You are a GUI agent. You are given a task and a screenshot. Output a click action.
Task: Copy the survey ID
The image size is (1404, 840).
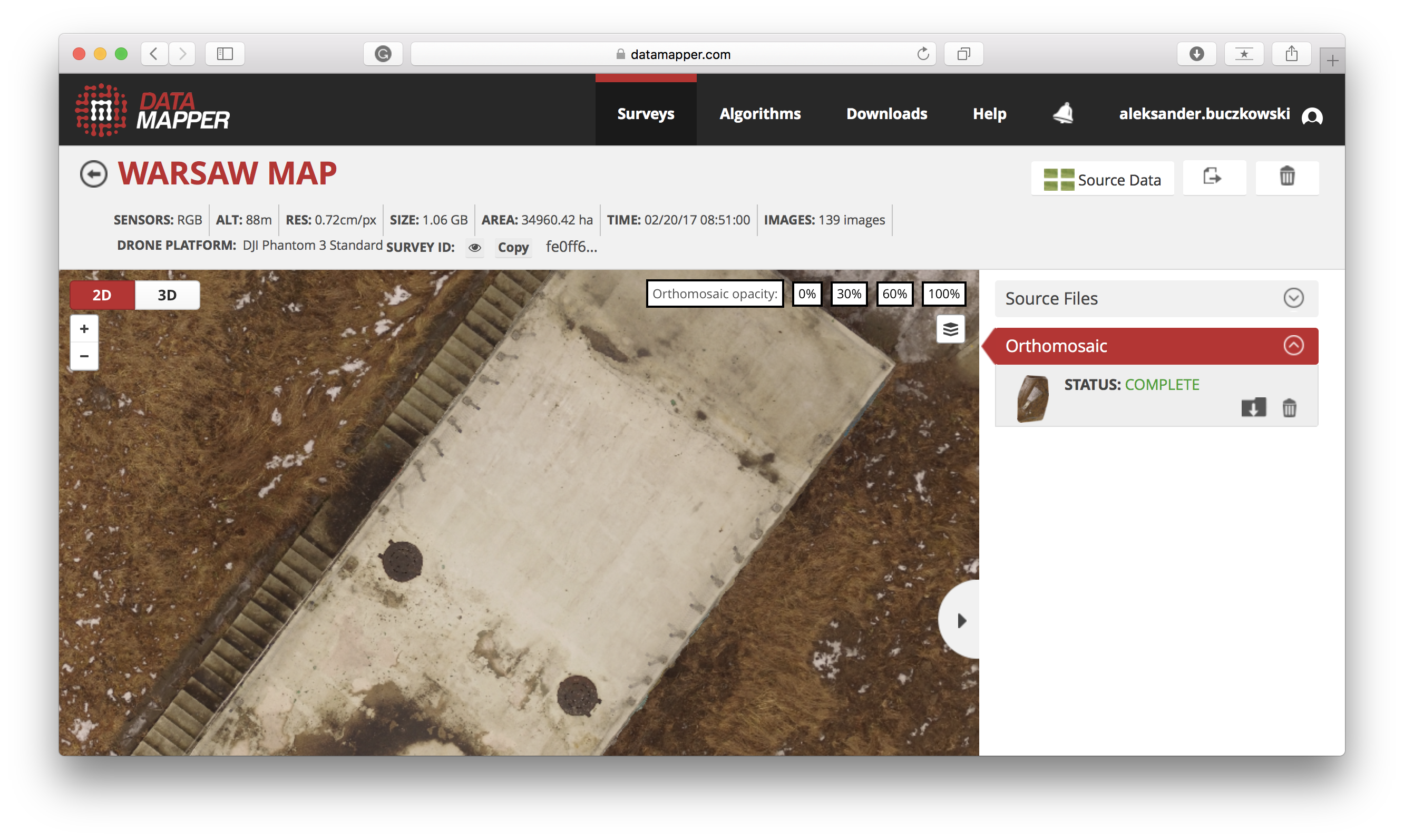click(513, 247)
